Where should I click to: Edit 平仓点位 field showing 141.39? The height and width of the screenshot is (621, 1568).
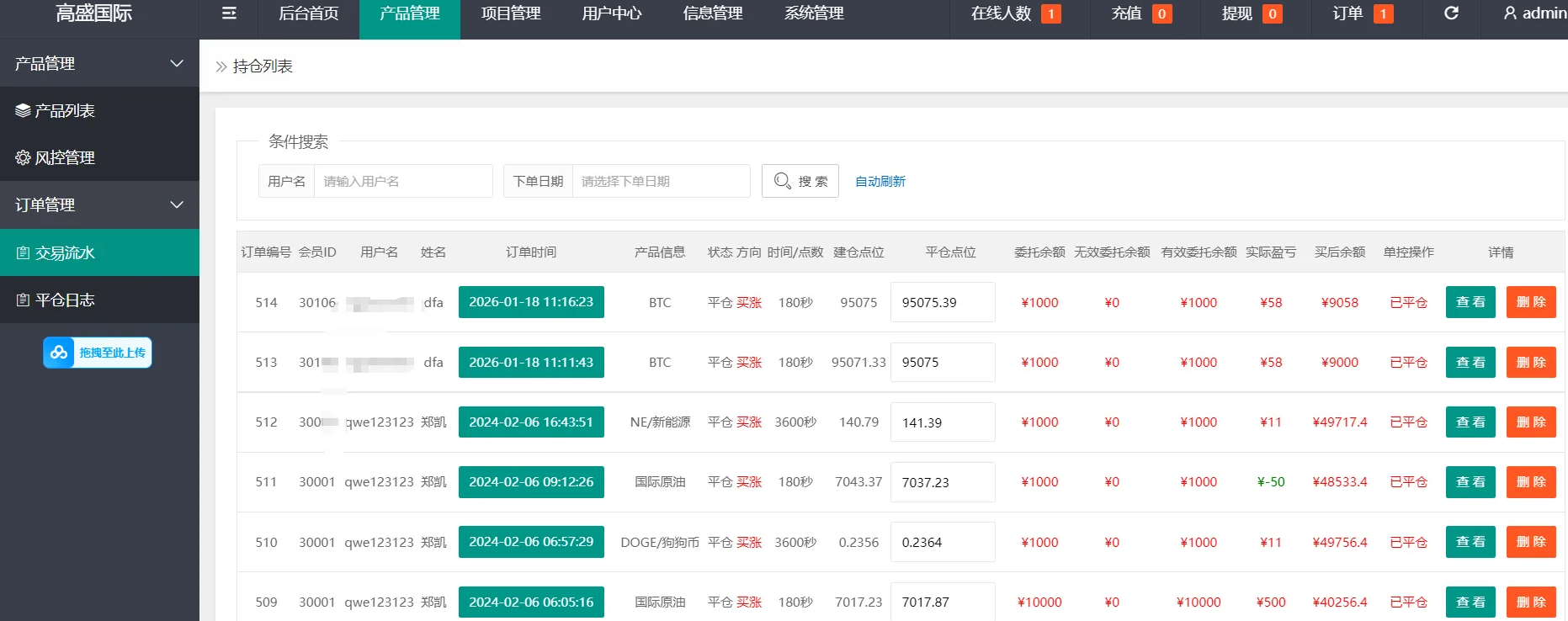(x=943, y=422)
